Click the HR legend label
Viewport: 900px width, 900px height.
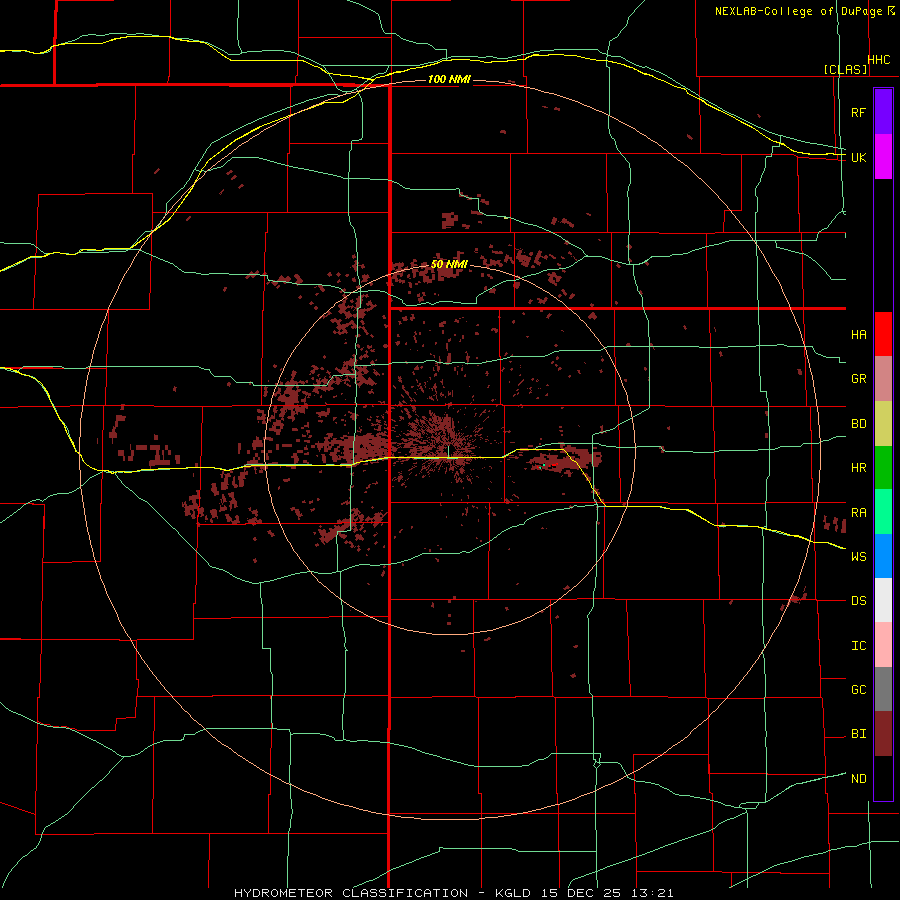pos(858,468)
